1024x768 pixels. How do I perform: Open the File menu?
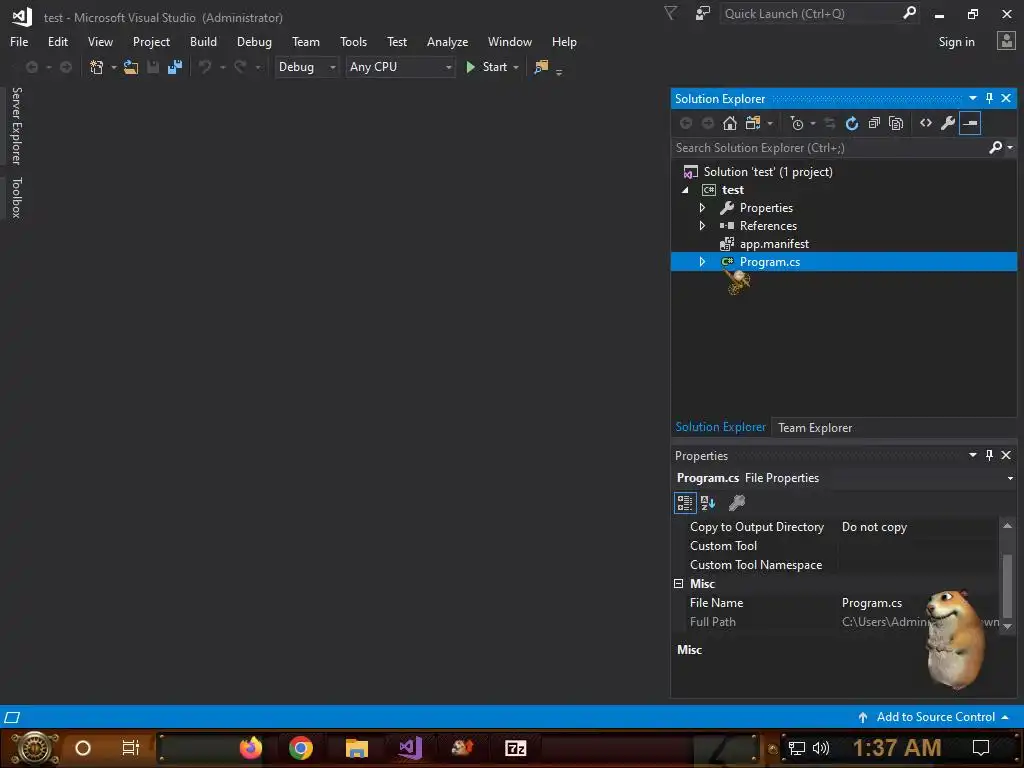coord(19,42)
